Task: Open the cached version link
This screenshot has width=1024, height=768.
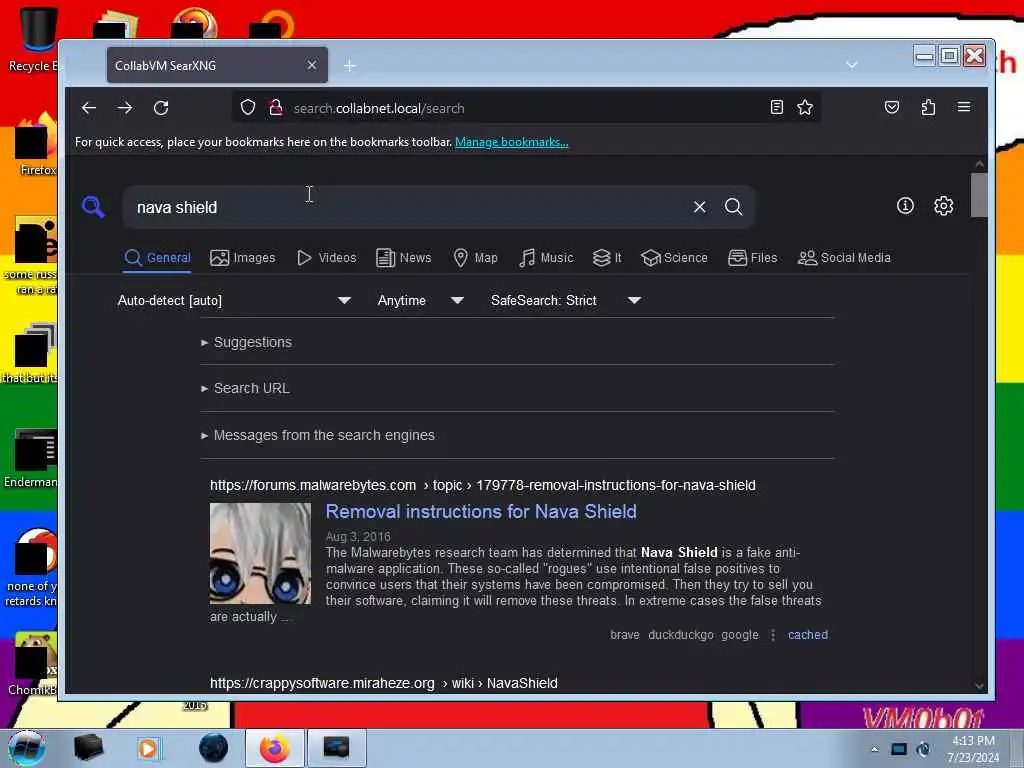Action: [x=808, y=635]
